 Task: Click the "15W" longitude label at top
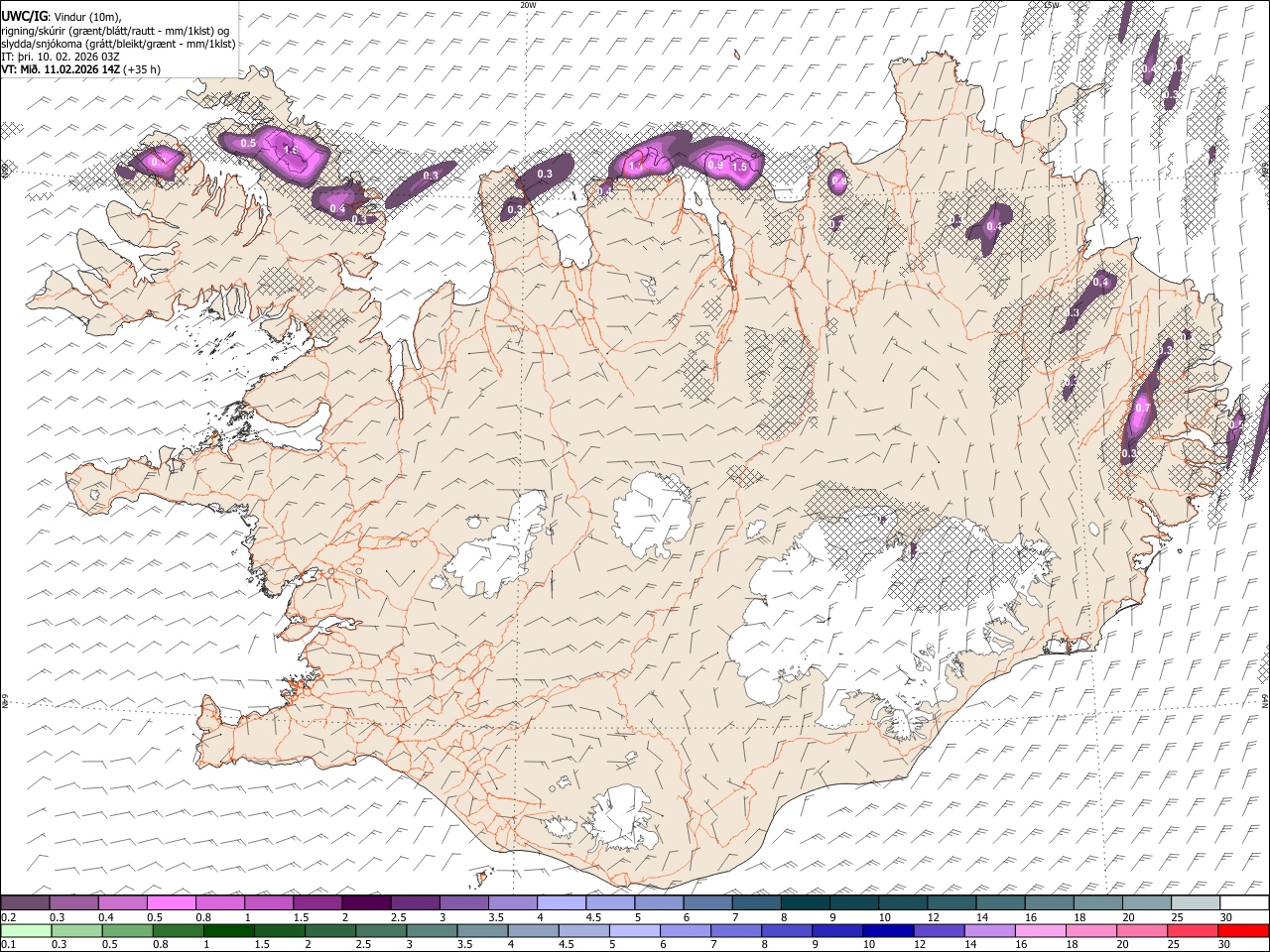click(1052, 4)
